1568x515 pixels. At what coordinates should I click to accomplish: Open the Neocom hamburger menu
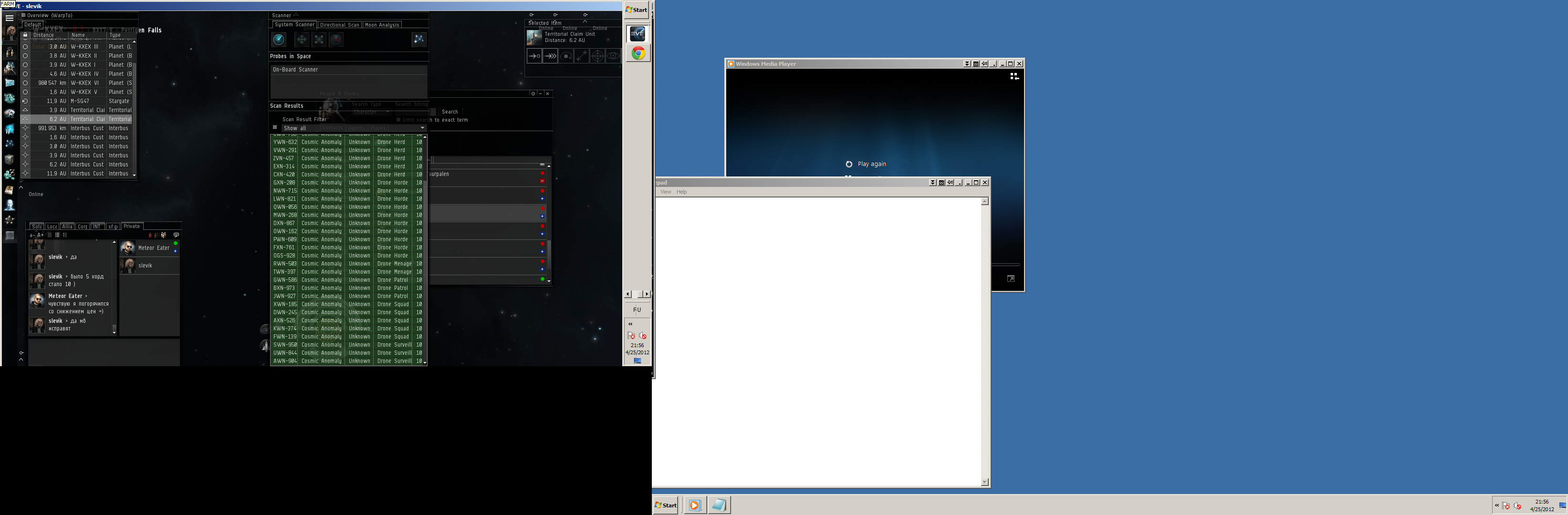click(x=9, y=18)
